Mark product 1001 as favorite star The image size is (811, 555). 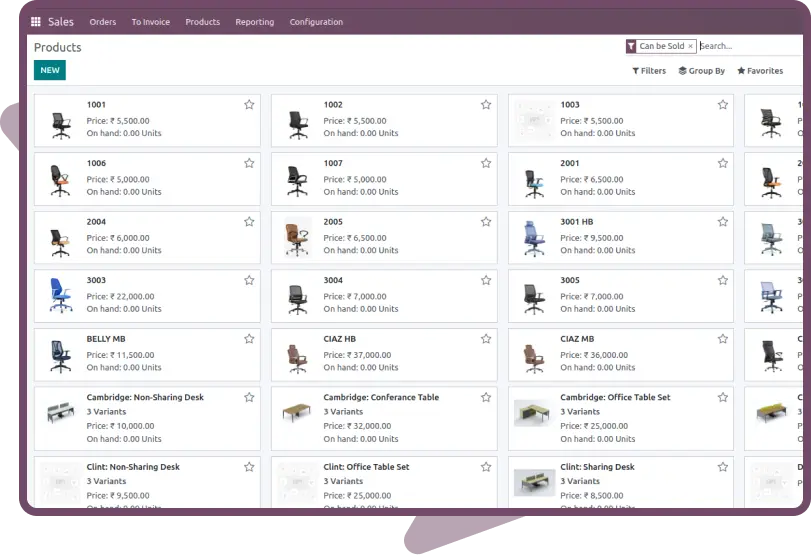249,105
